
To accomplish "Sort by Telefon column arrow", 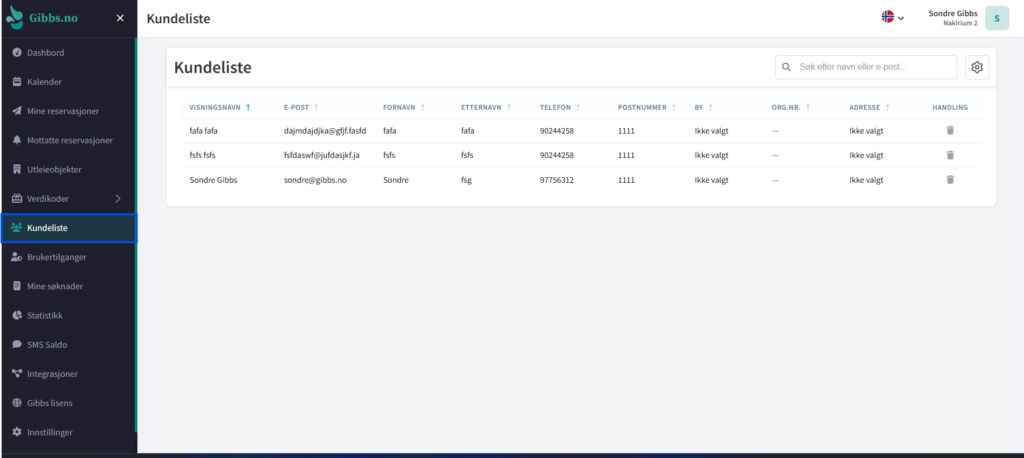I will pyautogui.click(x=578, y=108).
